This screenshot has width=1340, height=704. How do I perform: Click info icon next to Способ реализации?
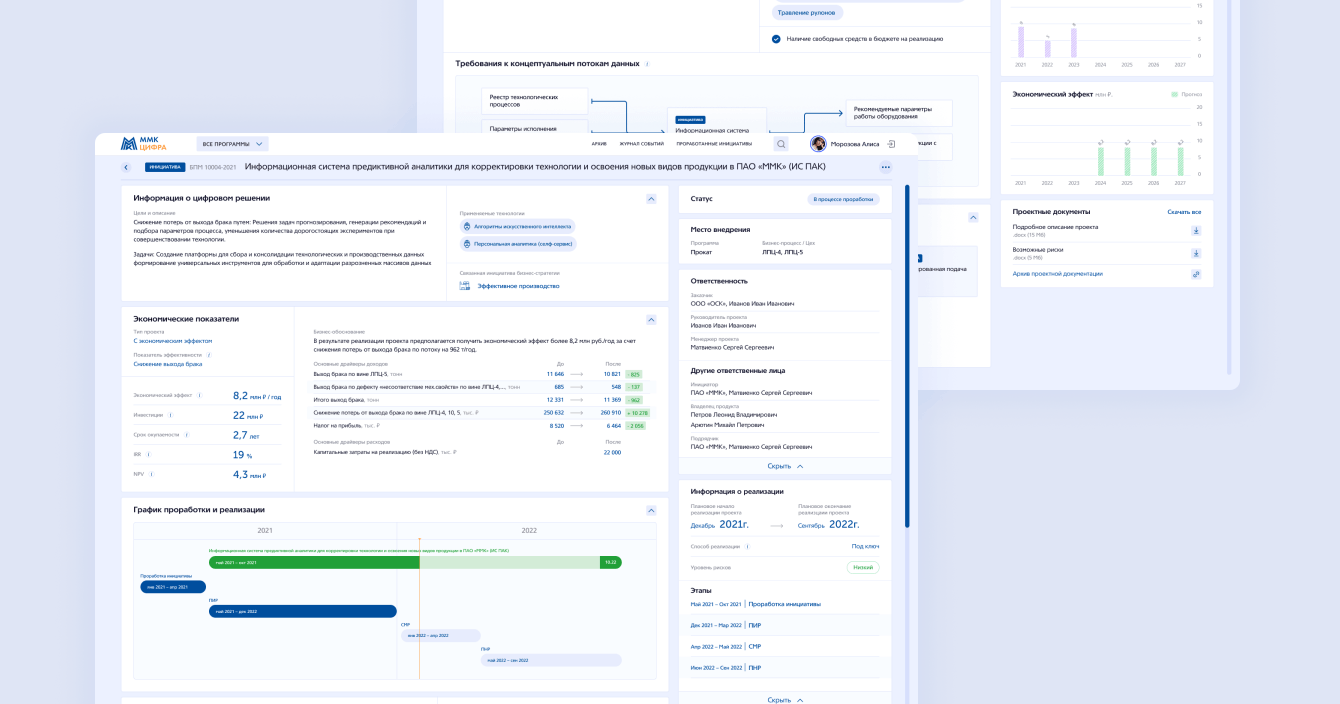pyautogui.click(x=747, y=546)
